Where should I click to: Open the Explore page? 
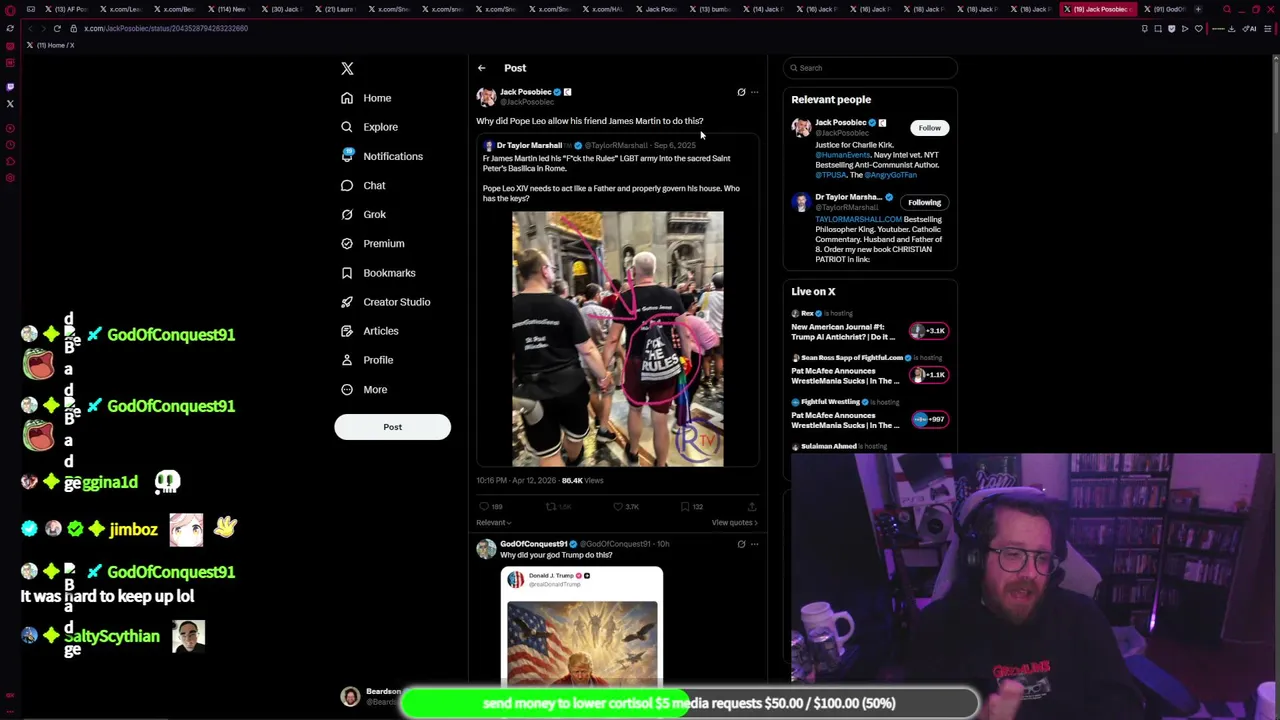click(x=369, y=127)
